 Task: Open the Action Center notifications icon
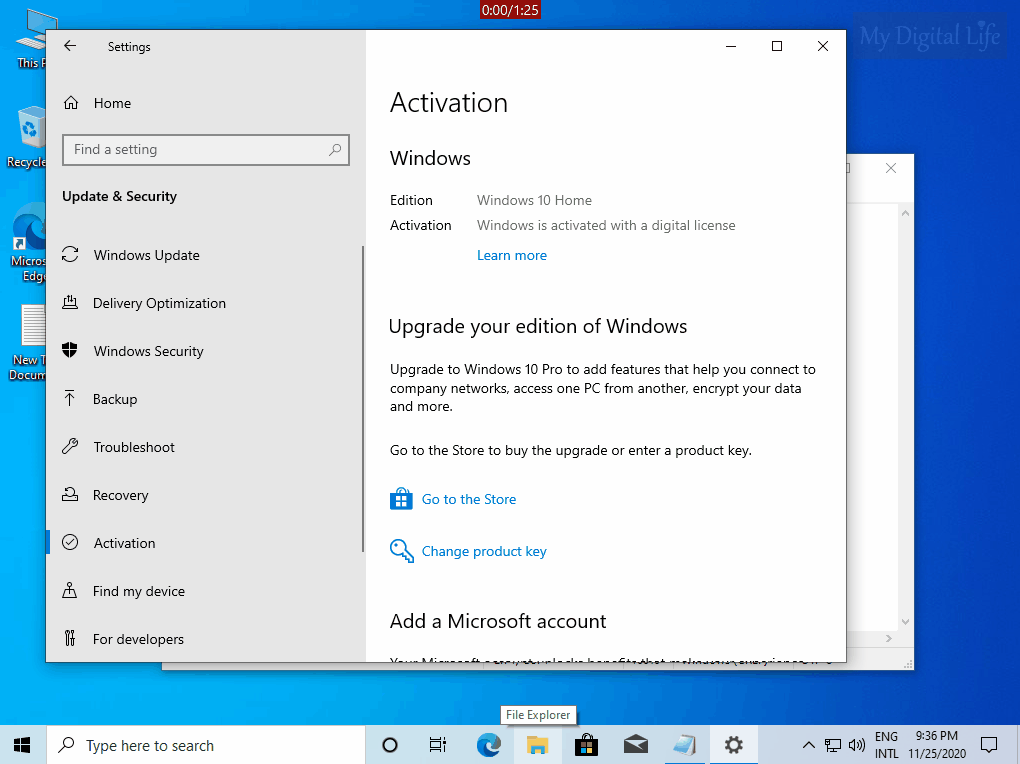tap(989, 745)
